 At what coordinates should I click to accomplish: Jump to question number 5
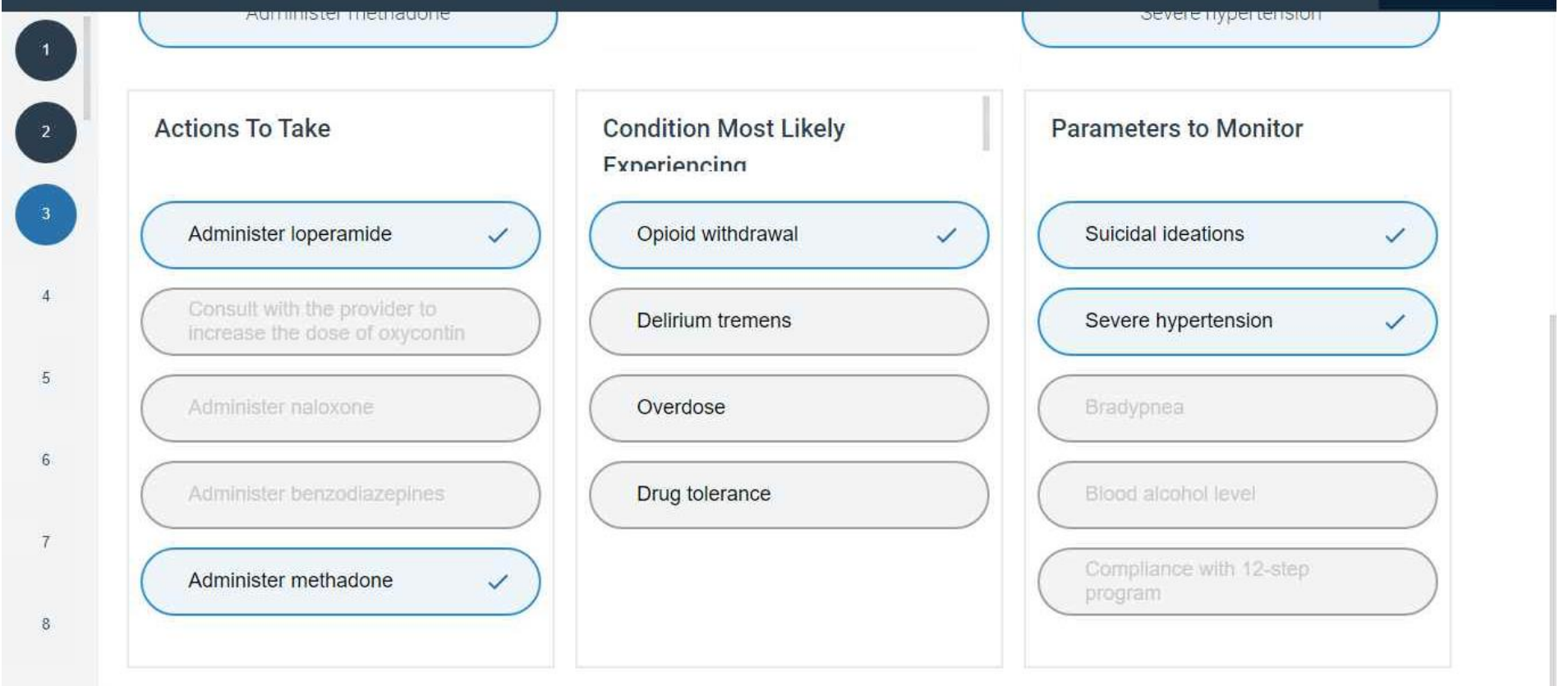46,378
